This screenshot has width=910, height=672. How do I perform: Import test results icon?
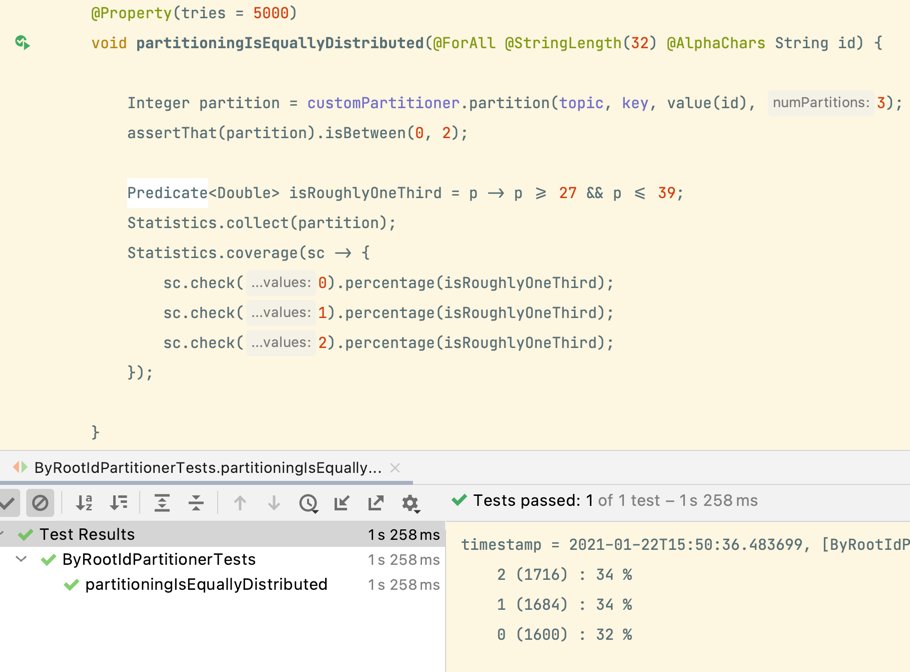click(x=342, y=503)
